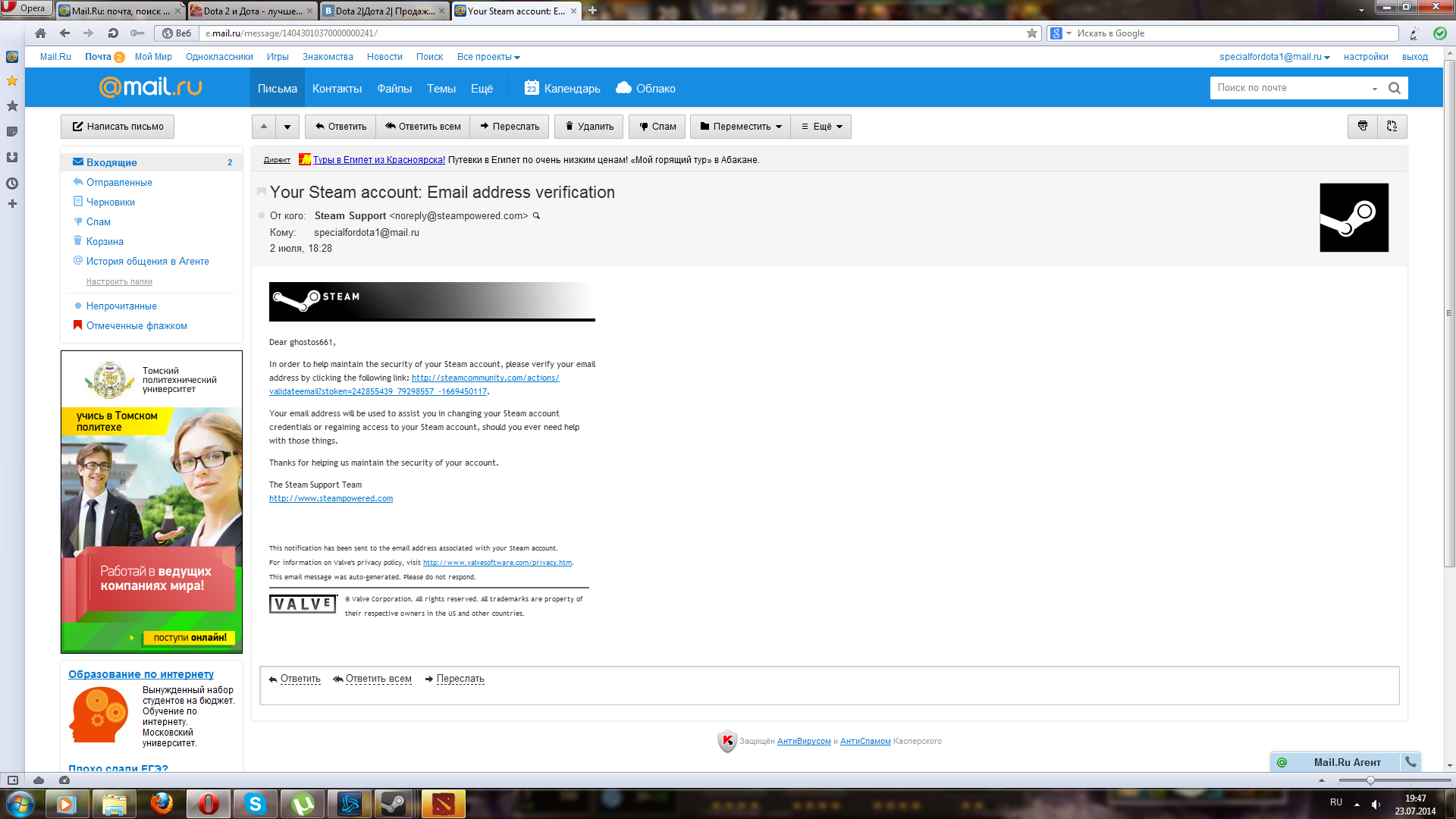Open the Темы tab

coord(441,89)
